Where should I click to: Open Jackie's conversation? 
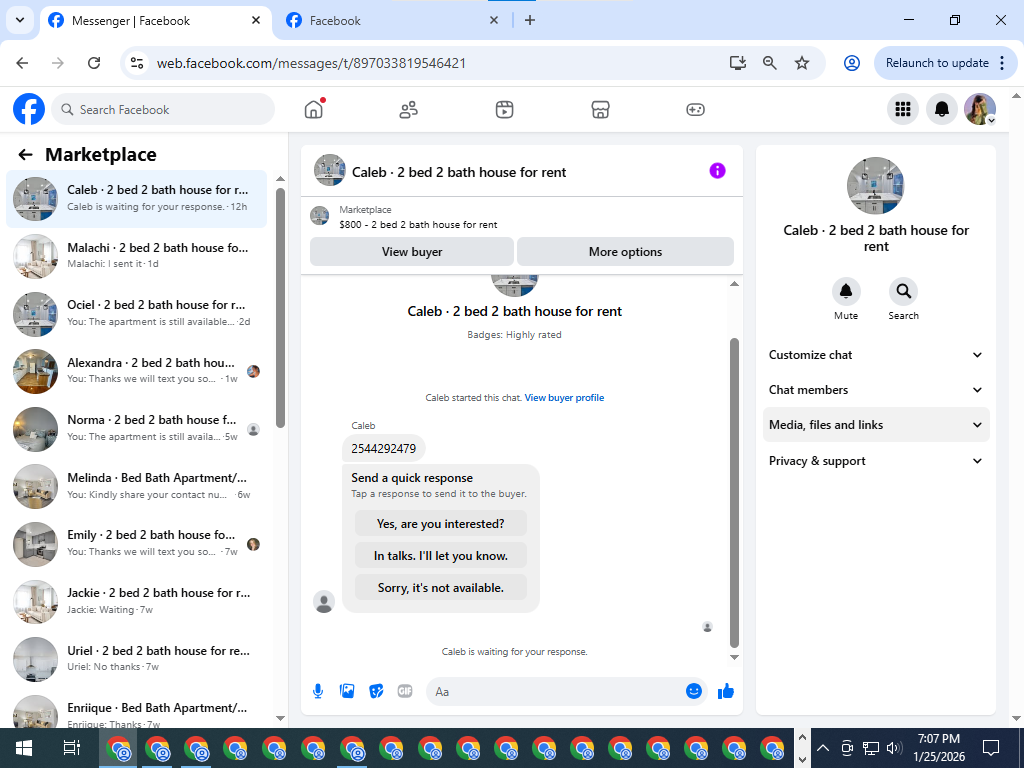[136, 601]
